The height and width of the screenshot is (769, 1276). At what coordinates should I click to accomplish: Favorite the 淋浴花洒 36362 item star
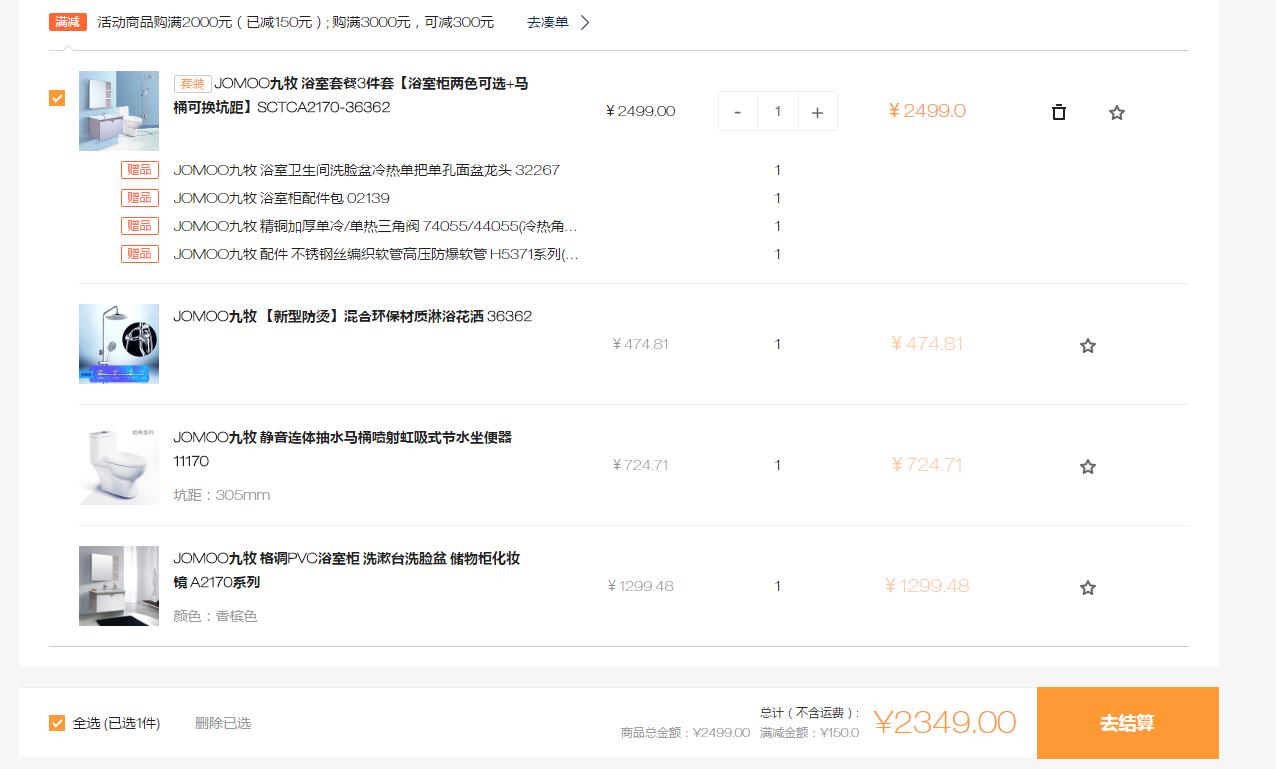[x=1088, y=346]
